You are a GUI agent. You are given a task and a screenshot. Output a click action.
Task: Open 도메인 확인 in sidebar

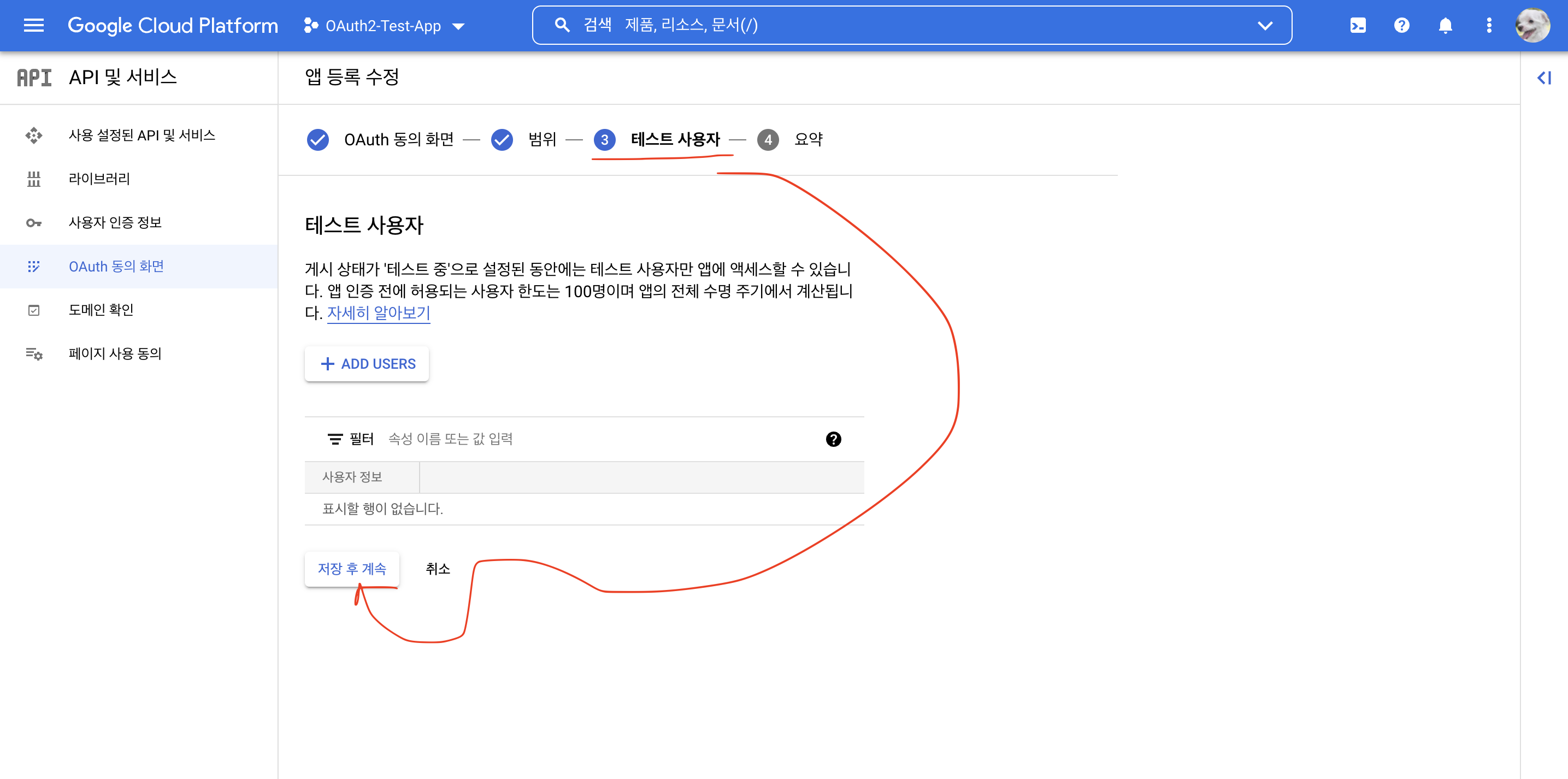pyautogui.click(x=101, y=310)
